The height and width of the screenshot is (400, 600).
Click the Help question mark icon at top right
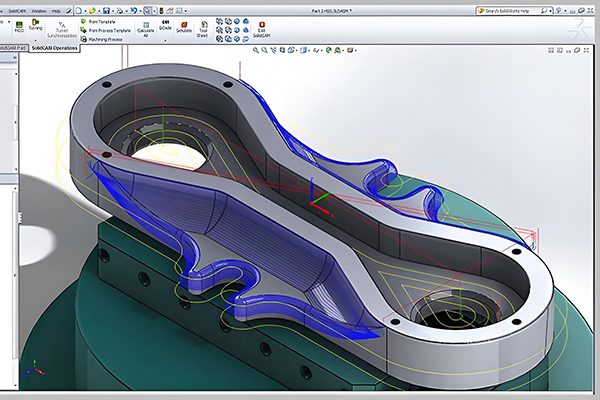pyautogui.click(x=559, y=11)
